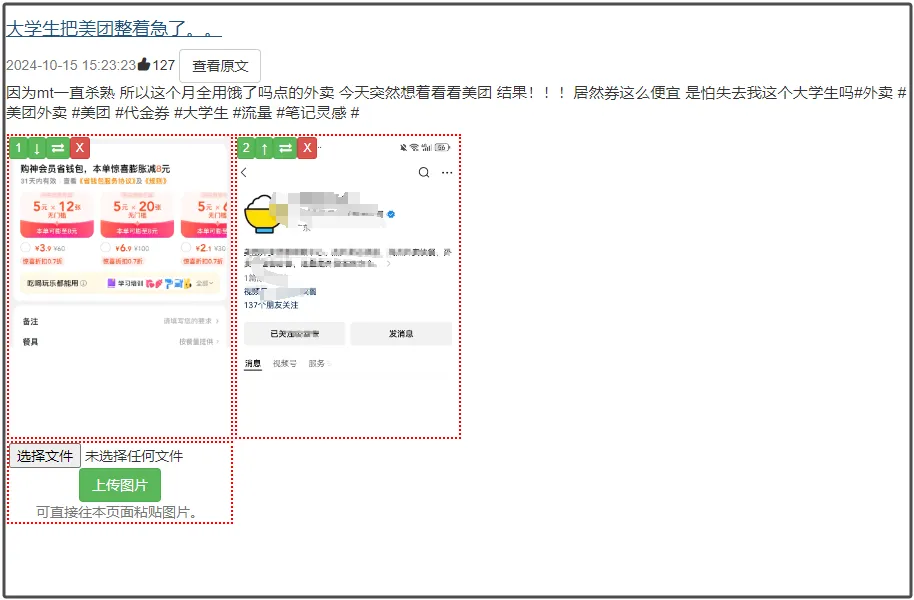Click the #大学生 hashtag in the post
This screenshot has width=914, height=600.
[x=201, y=113]
